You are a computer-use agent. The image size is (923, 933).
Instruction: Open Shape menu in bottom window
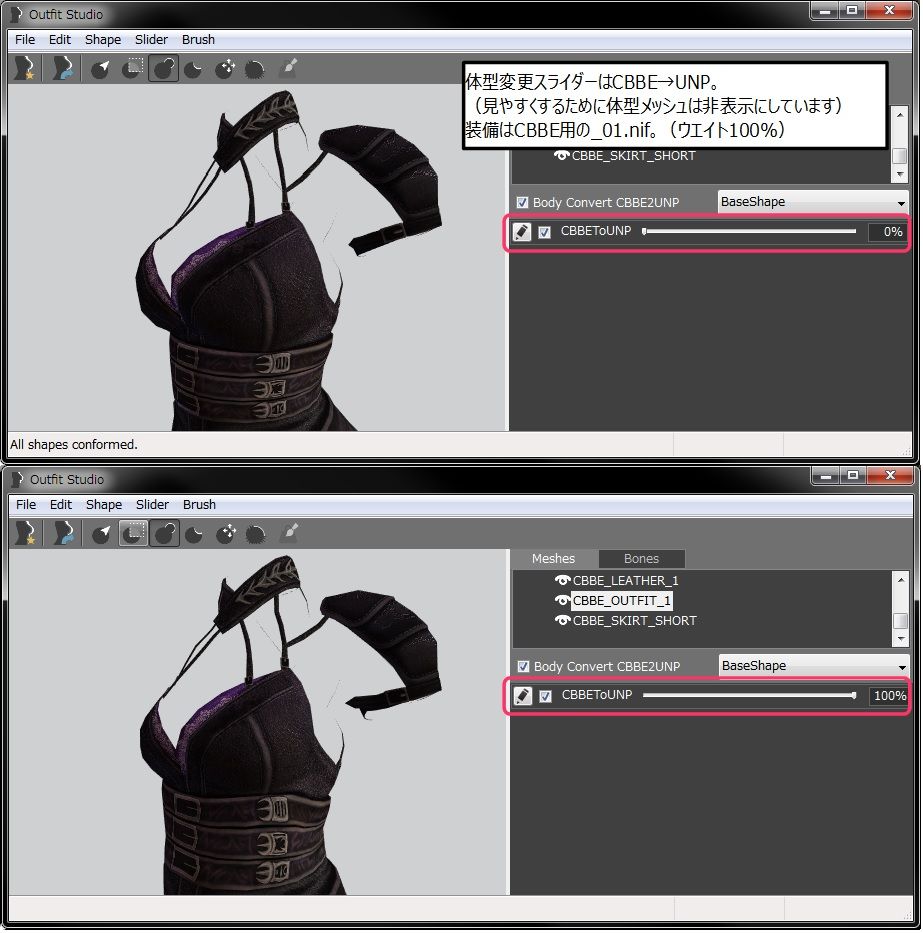[104, 505]
